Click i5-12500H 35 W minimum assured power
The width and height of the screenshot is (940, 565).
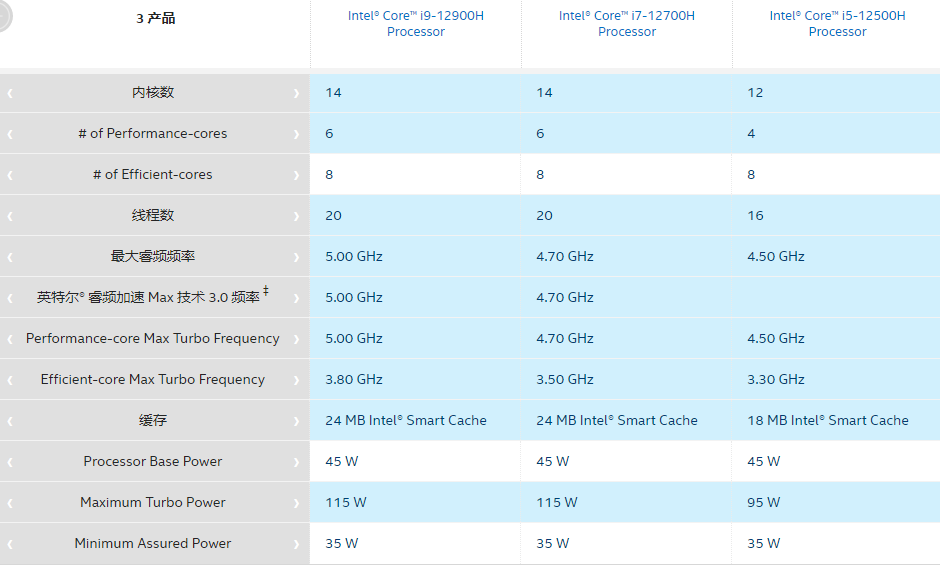764,543
